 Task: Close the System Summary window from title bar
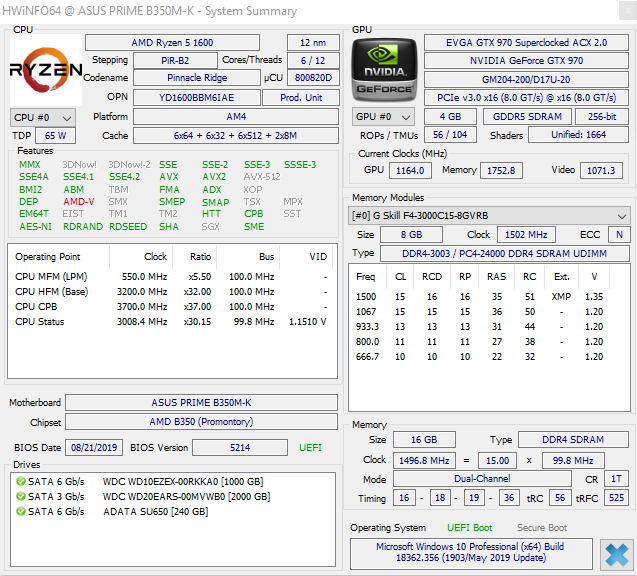pos(628,11)
